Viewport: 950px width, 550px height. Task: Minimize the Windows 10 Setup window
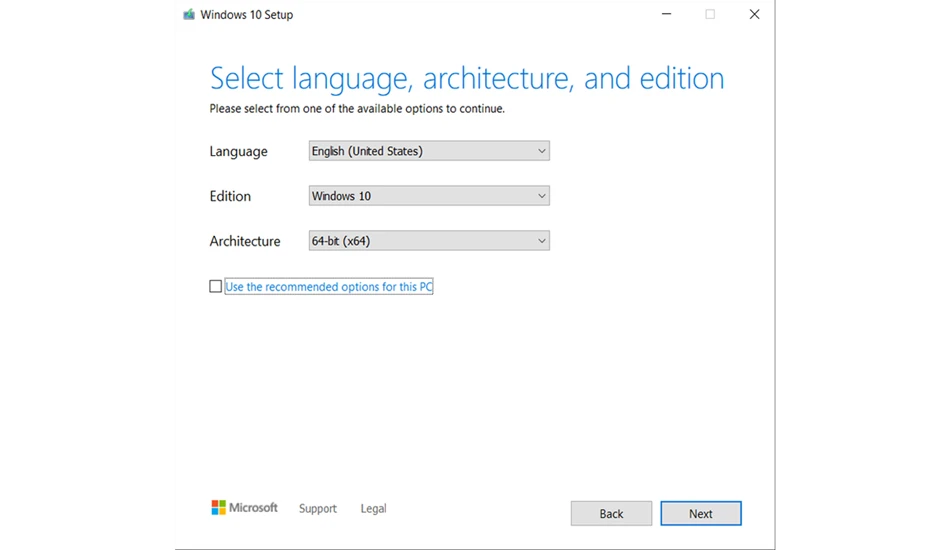click(x=666, y=14)
